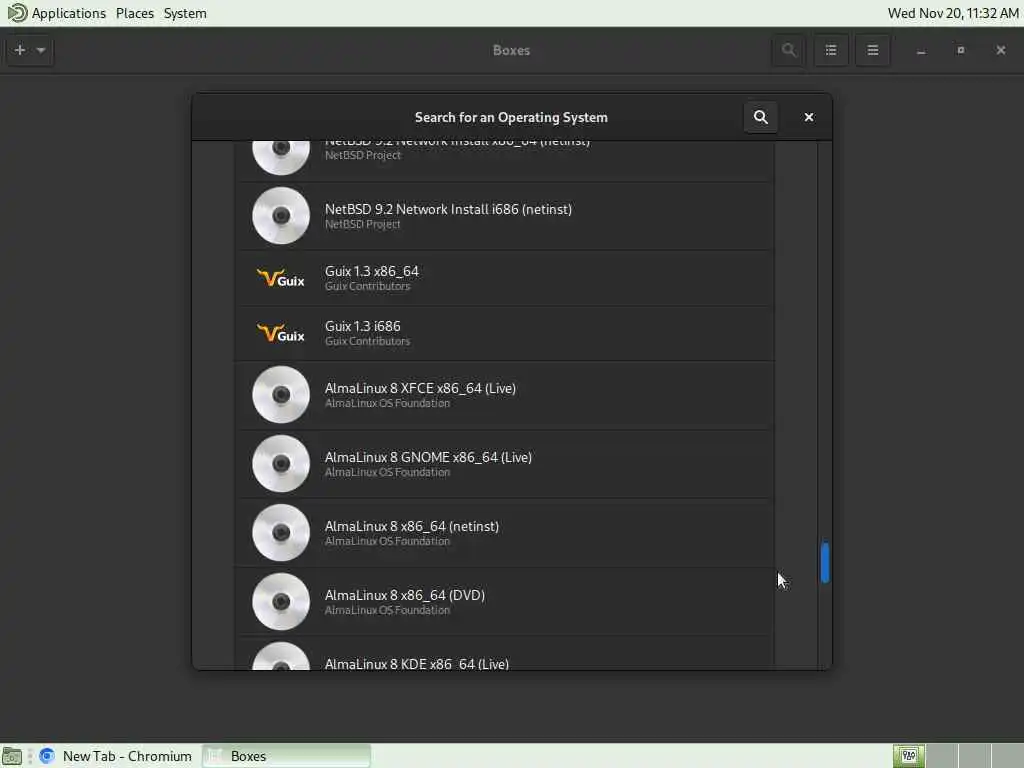Open the Places menu
The height and width of the screenshot is (768, 1024).
135,13
